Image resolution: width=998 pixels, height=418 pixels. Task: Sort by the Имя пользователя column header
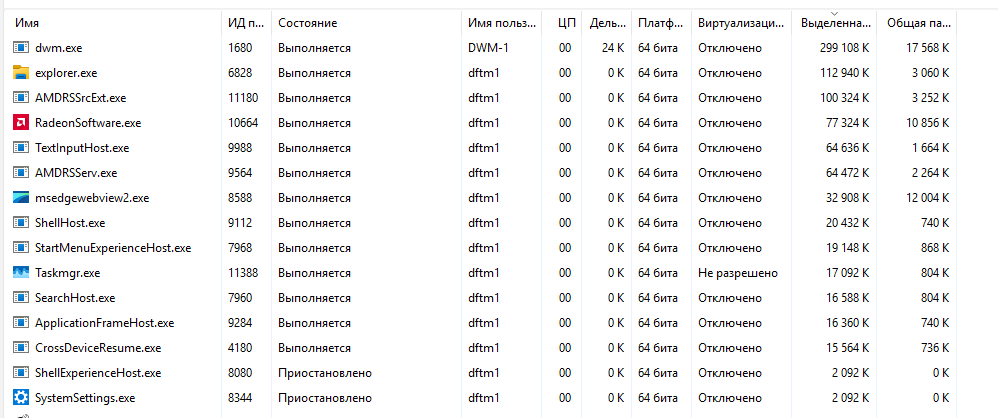(x=500, y=23)
